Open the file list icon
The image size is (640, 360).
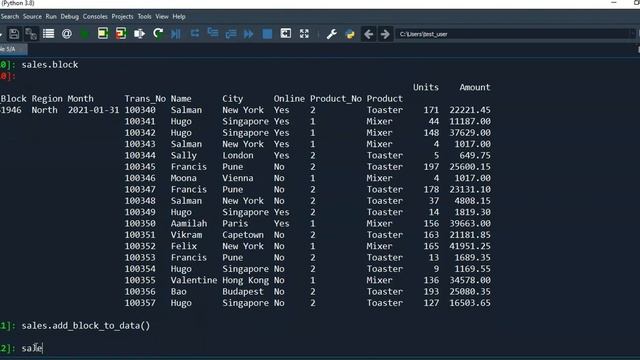49,33
